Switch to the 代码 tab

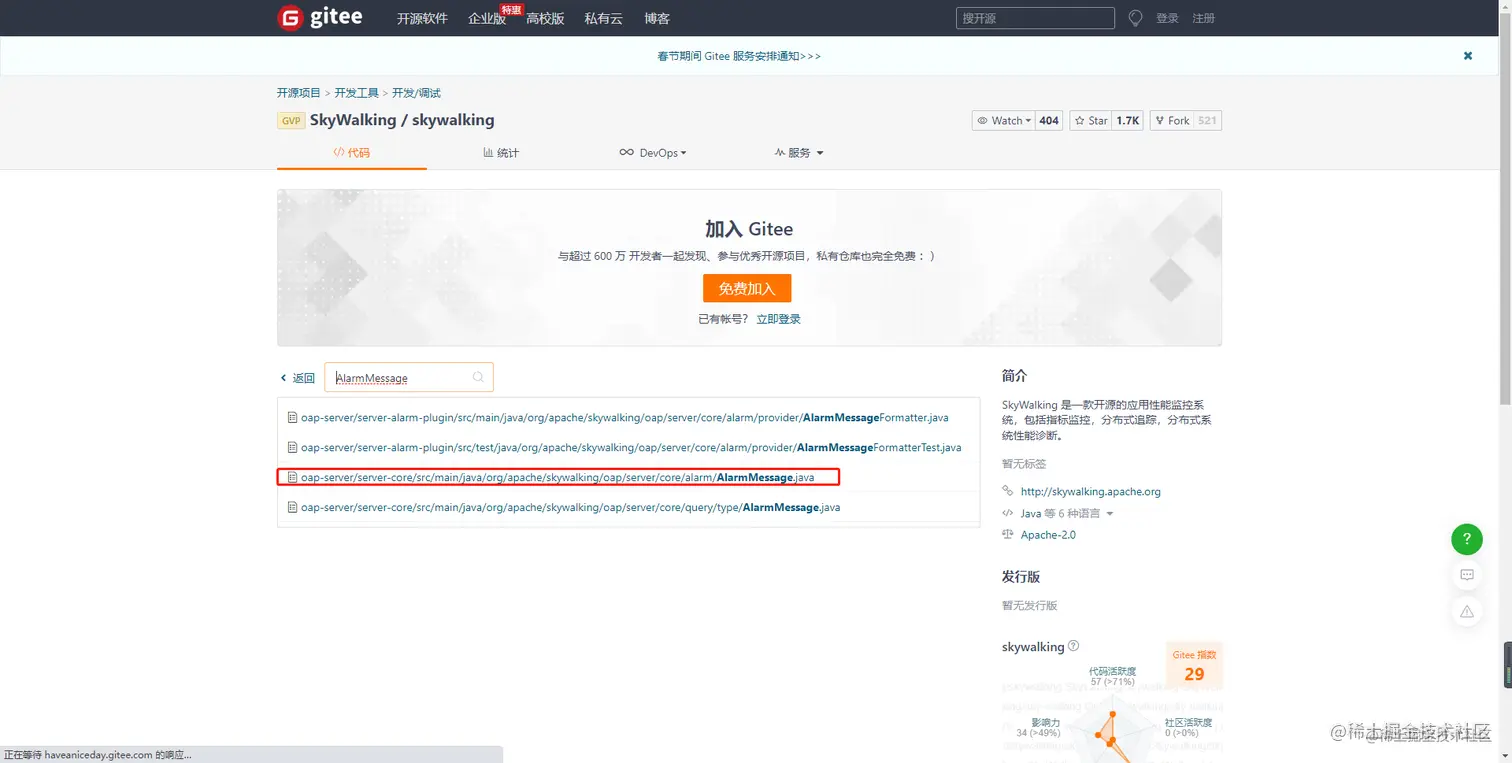pyautogui.click(x=352, y=153)
